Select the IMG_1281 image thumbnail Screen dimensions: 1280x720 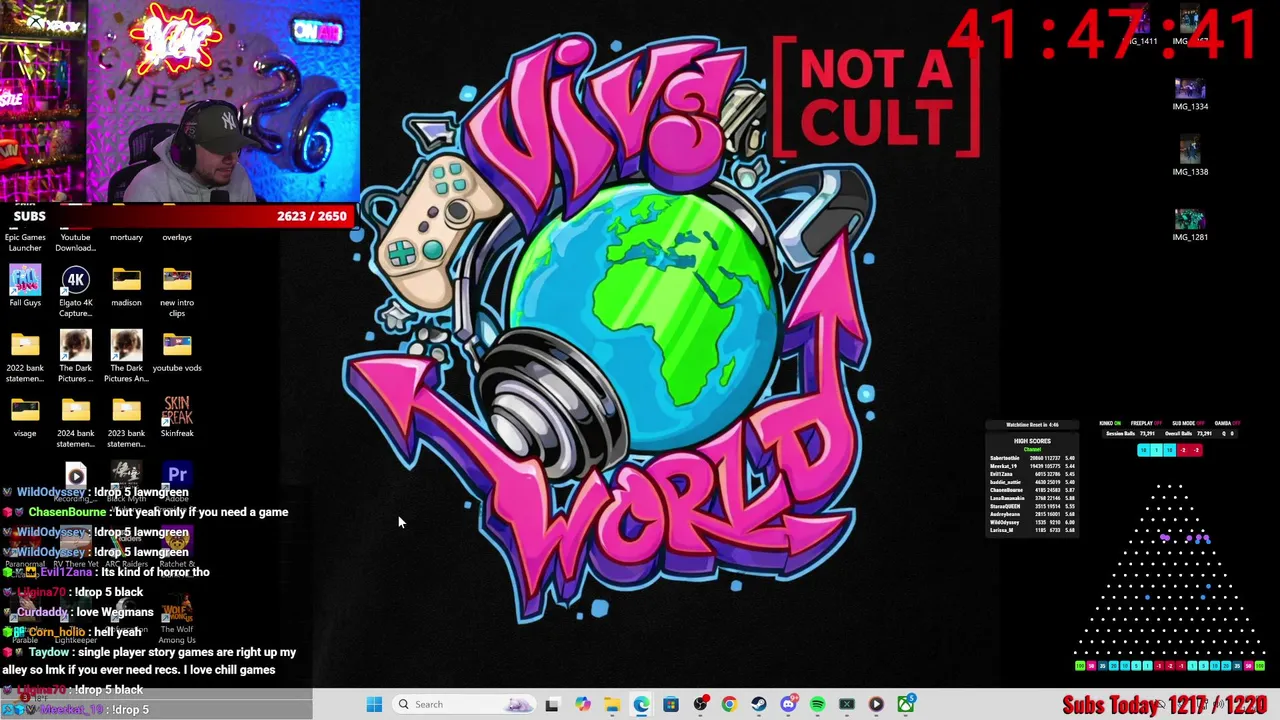pos(1190,225)
